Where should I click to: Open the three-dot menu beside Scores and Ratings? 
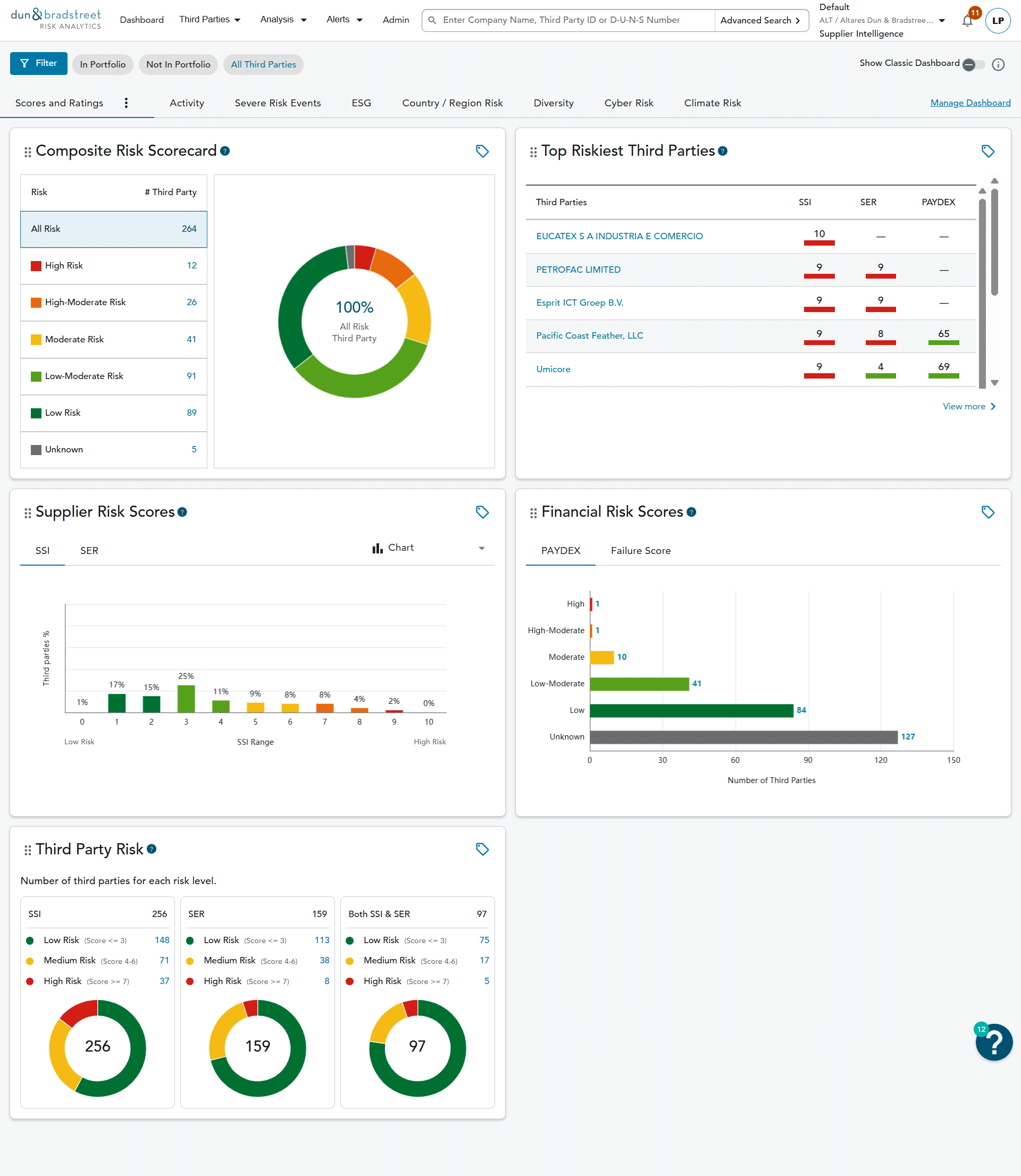[x=126, y=103]
